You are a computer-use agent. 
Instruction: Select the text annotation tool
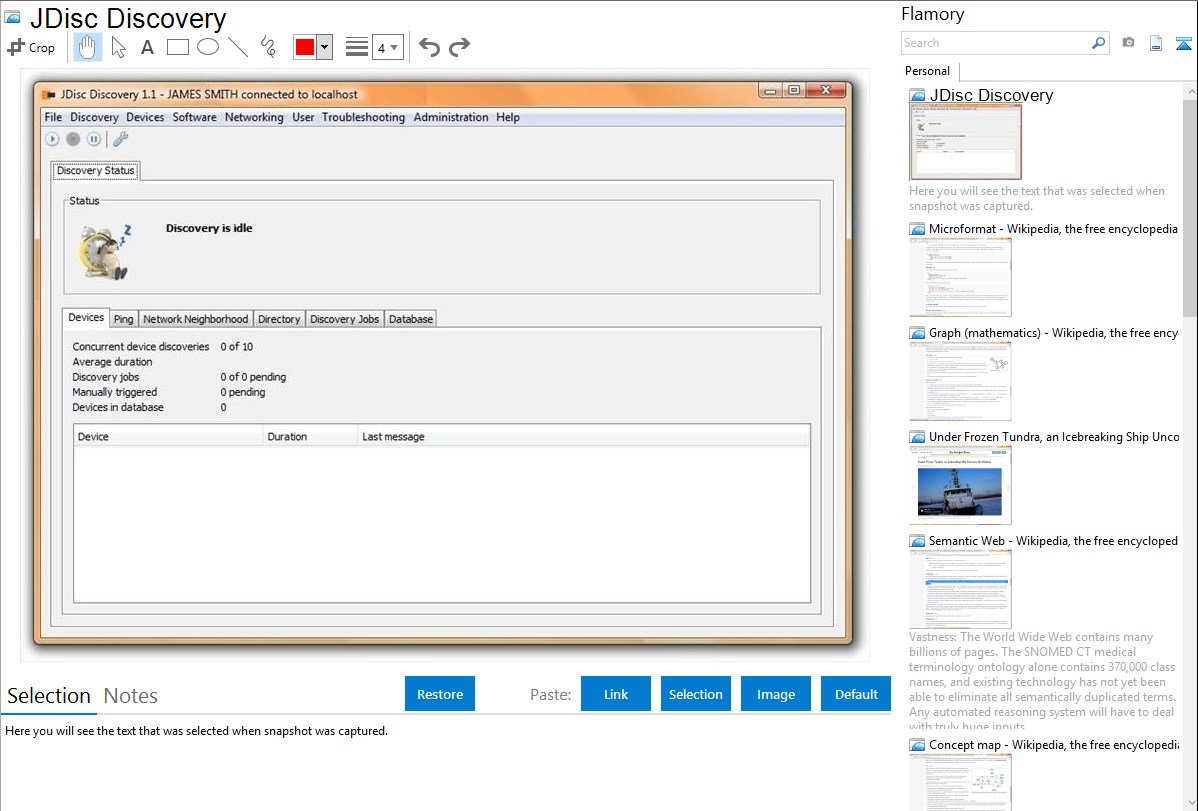[x=147, y=47]
